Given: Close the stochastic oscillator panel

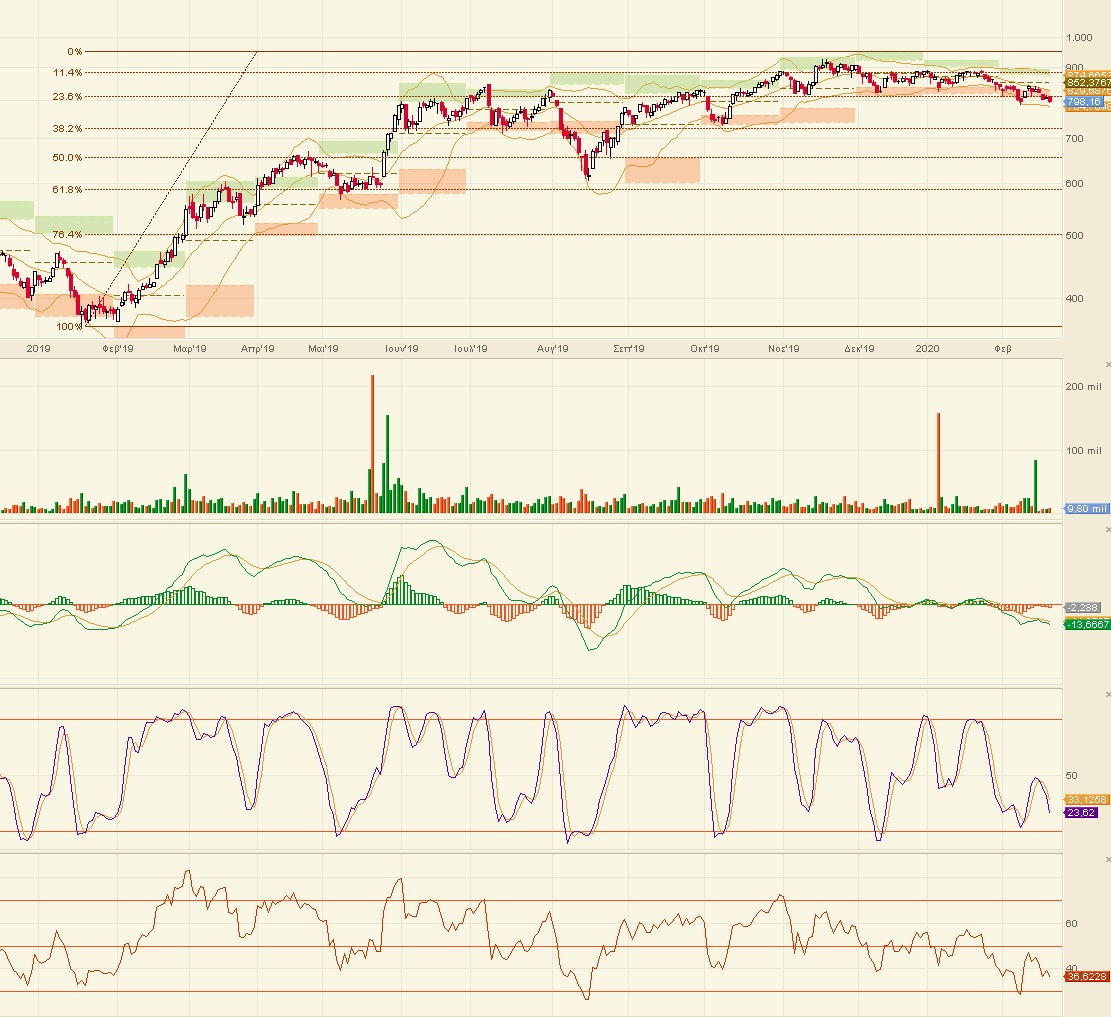Looking at the screenshot, I should point(1106,693).
